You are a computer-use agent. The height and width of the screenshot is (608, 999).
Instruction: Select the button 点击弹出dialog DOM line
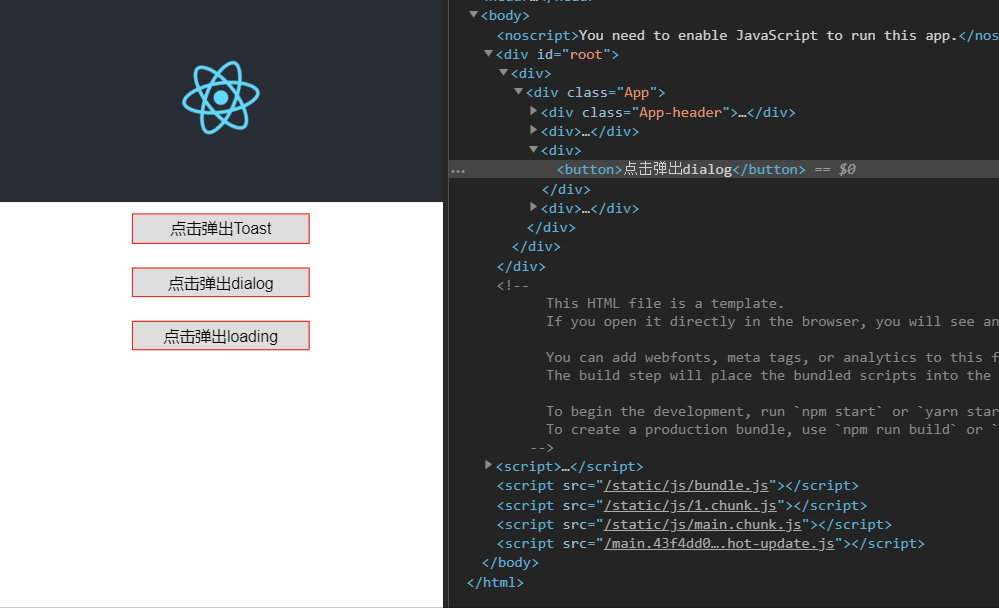pos(724,169)
